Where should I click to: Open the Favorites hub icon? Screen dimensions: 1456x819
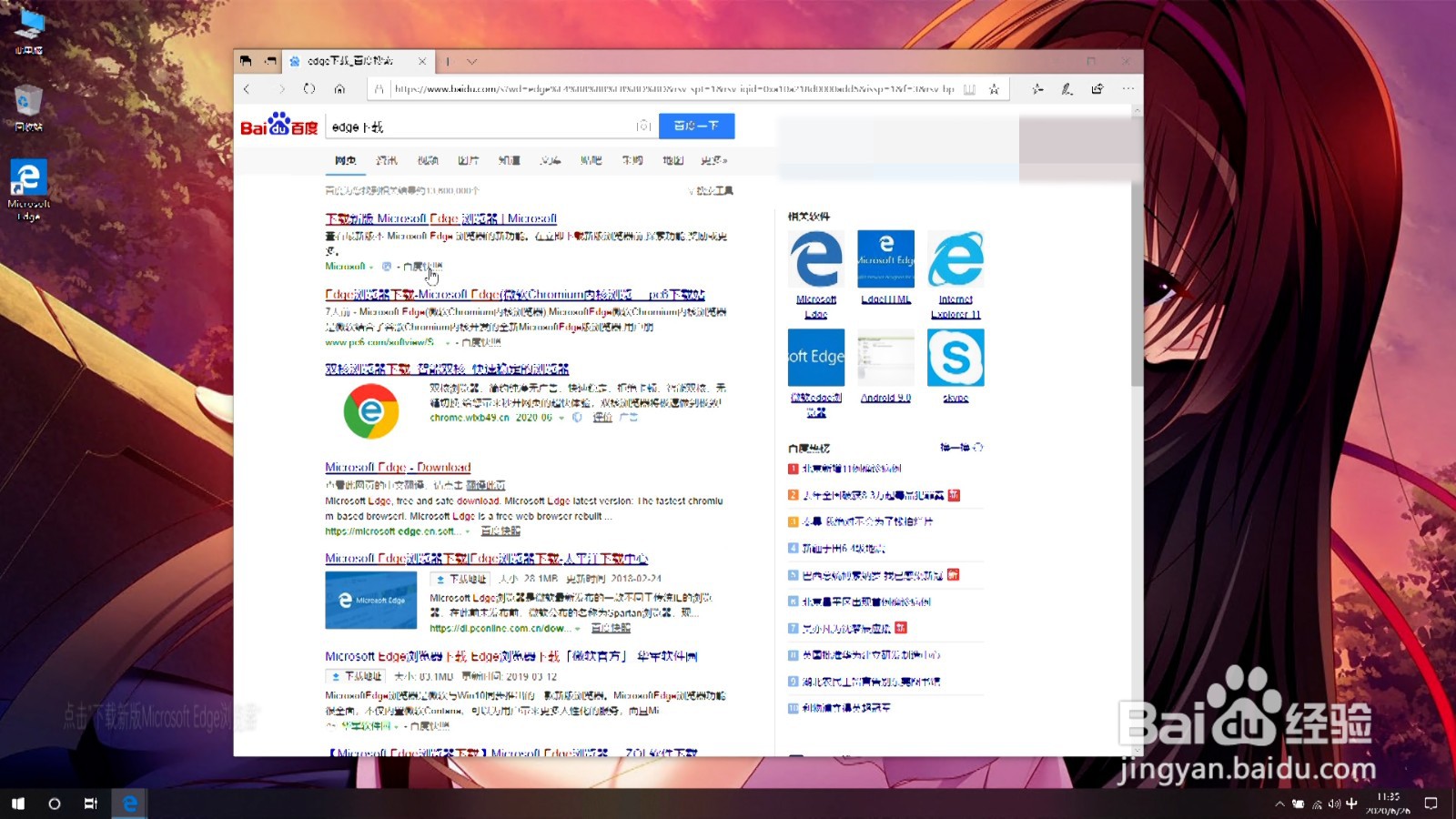click(x=1037, y=88)
